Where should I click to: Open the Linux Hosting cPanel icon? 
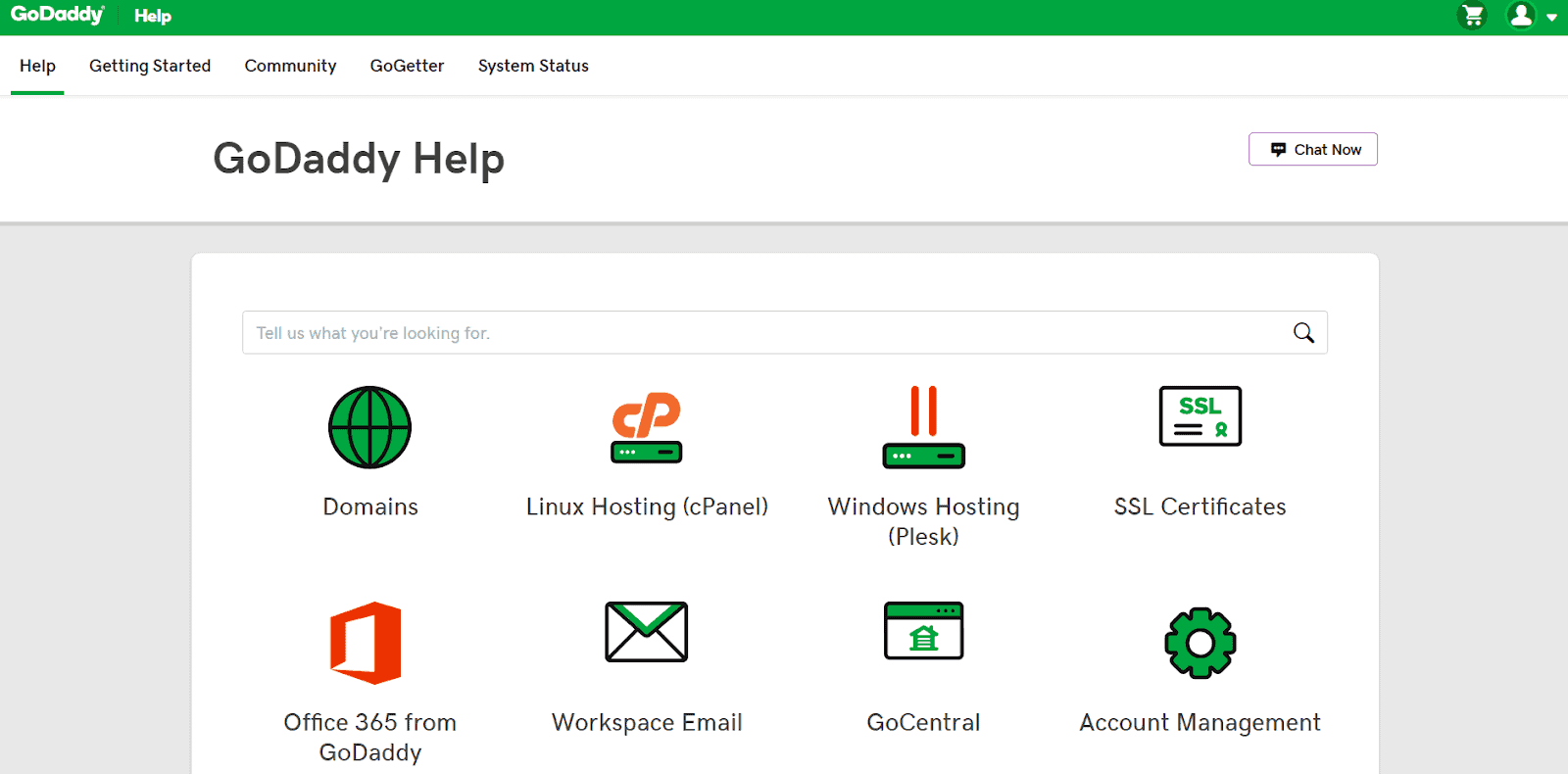click(647, 427)
